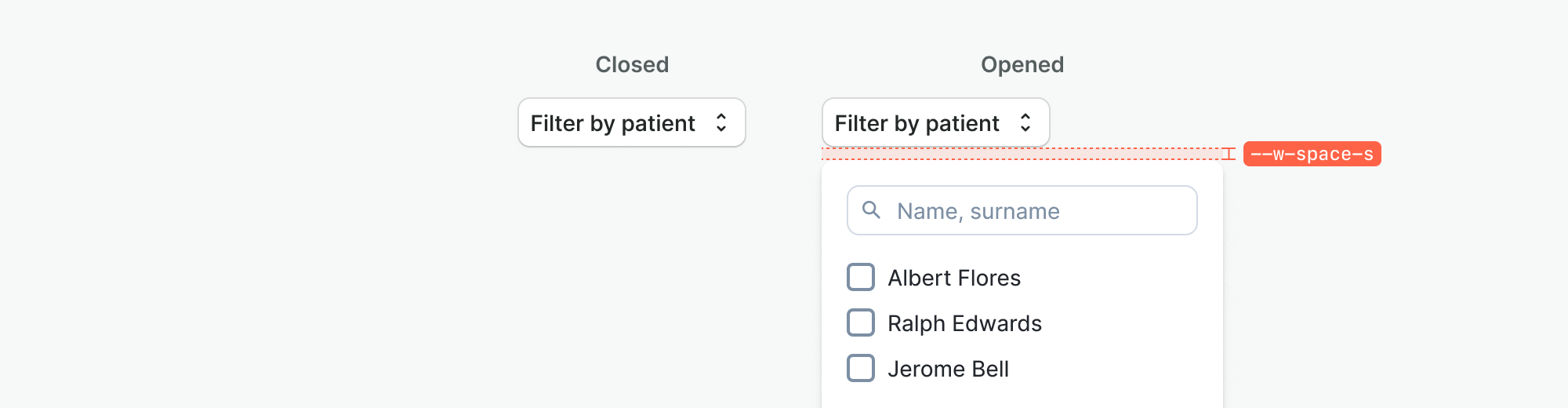This screenshot has width=1568, height=408.
Task: Click the Filter by patient text in the closed dropdown
Action: tap(612, 123)
